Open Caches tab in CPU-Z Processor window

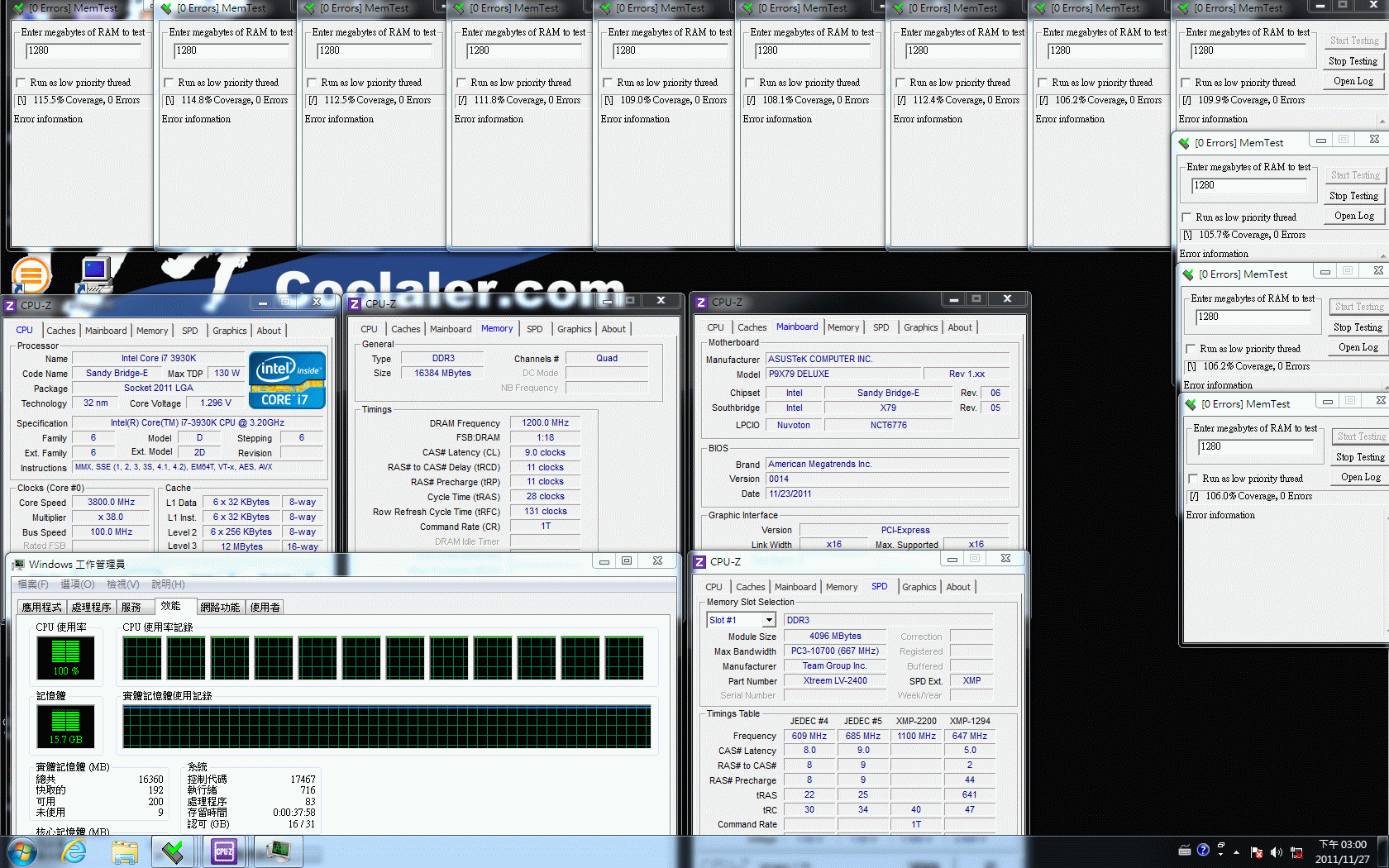61,331
